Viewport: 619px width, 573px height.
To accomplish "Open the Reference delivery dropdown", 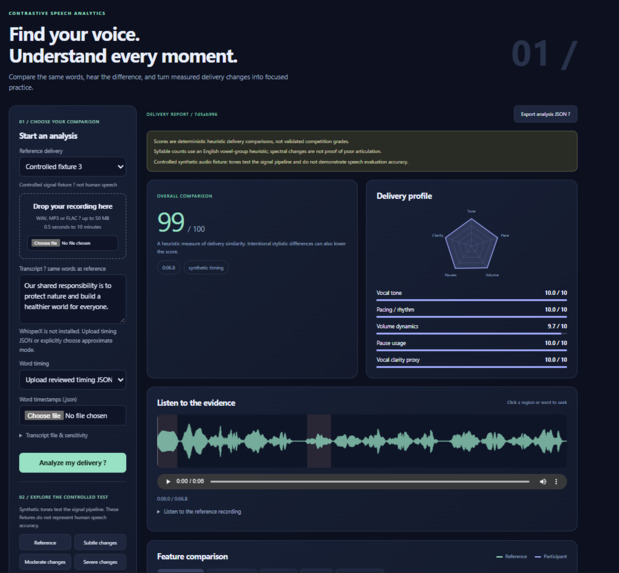I will (x=73, y=167).
